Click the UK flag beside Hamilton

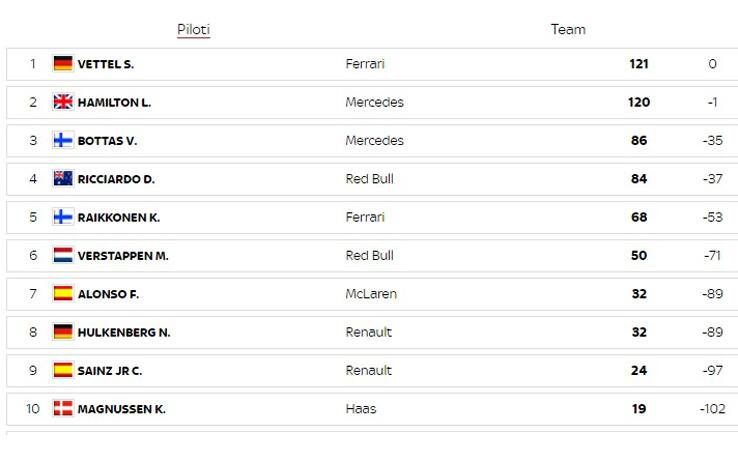(x=63, y=102)
